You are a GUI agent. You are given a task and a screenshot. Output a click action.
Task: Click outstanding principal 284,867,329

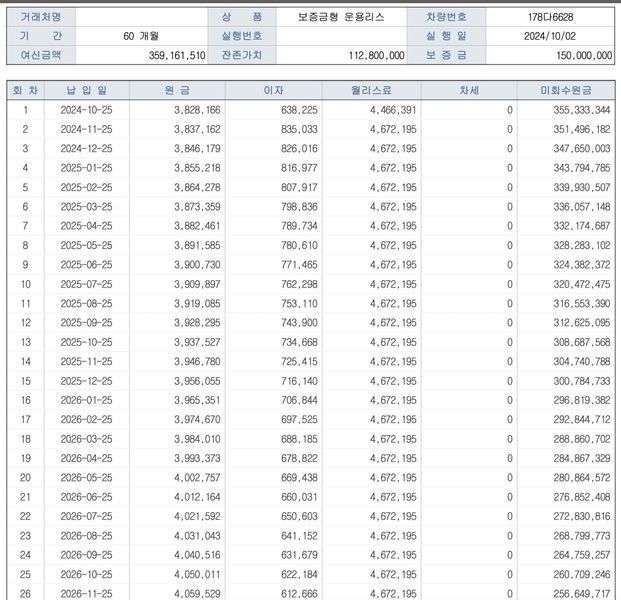pos(582,458)
